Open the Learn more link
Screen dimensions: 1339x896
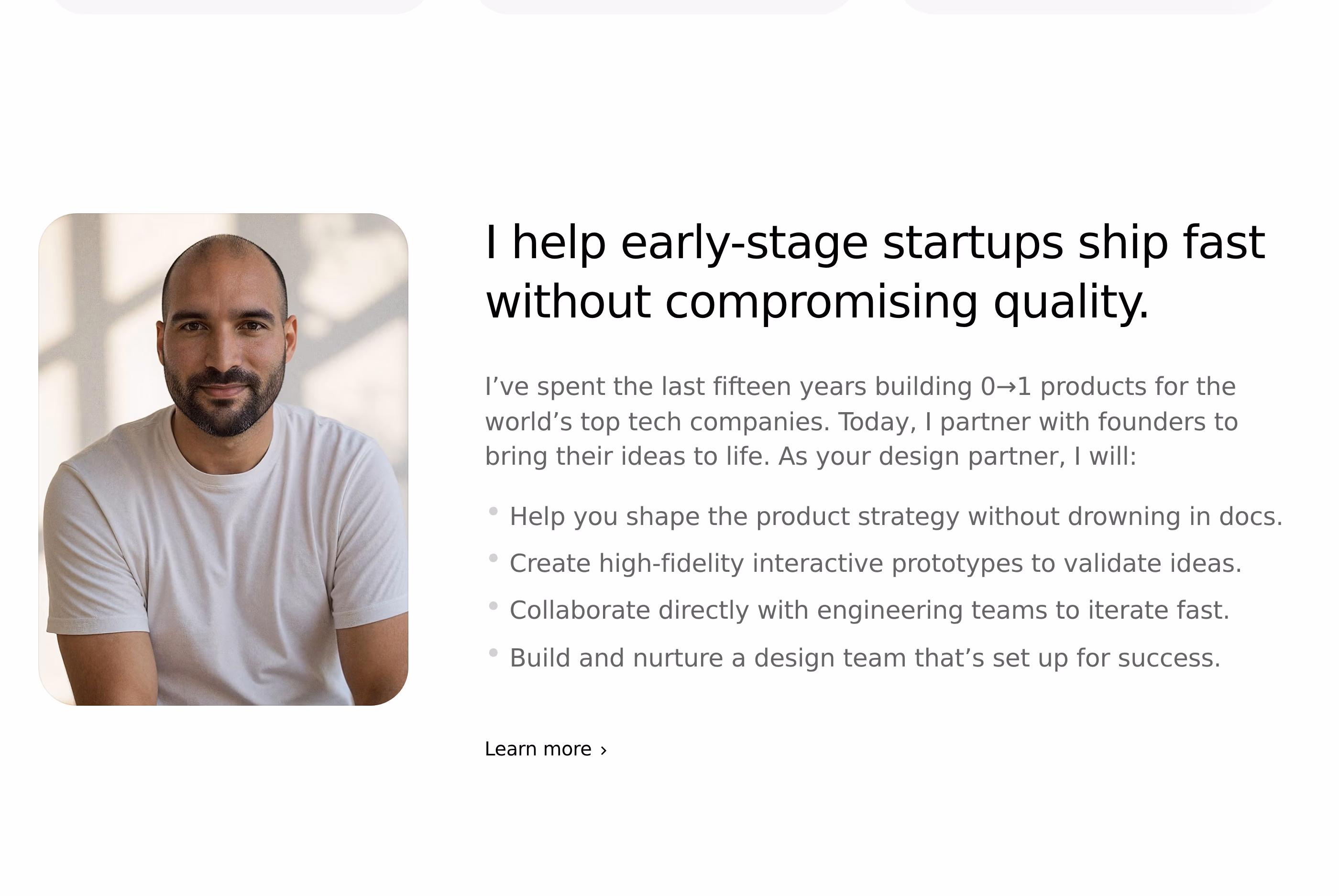point(545,749)
